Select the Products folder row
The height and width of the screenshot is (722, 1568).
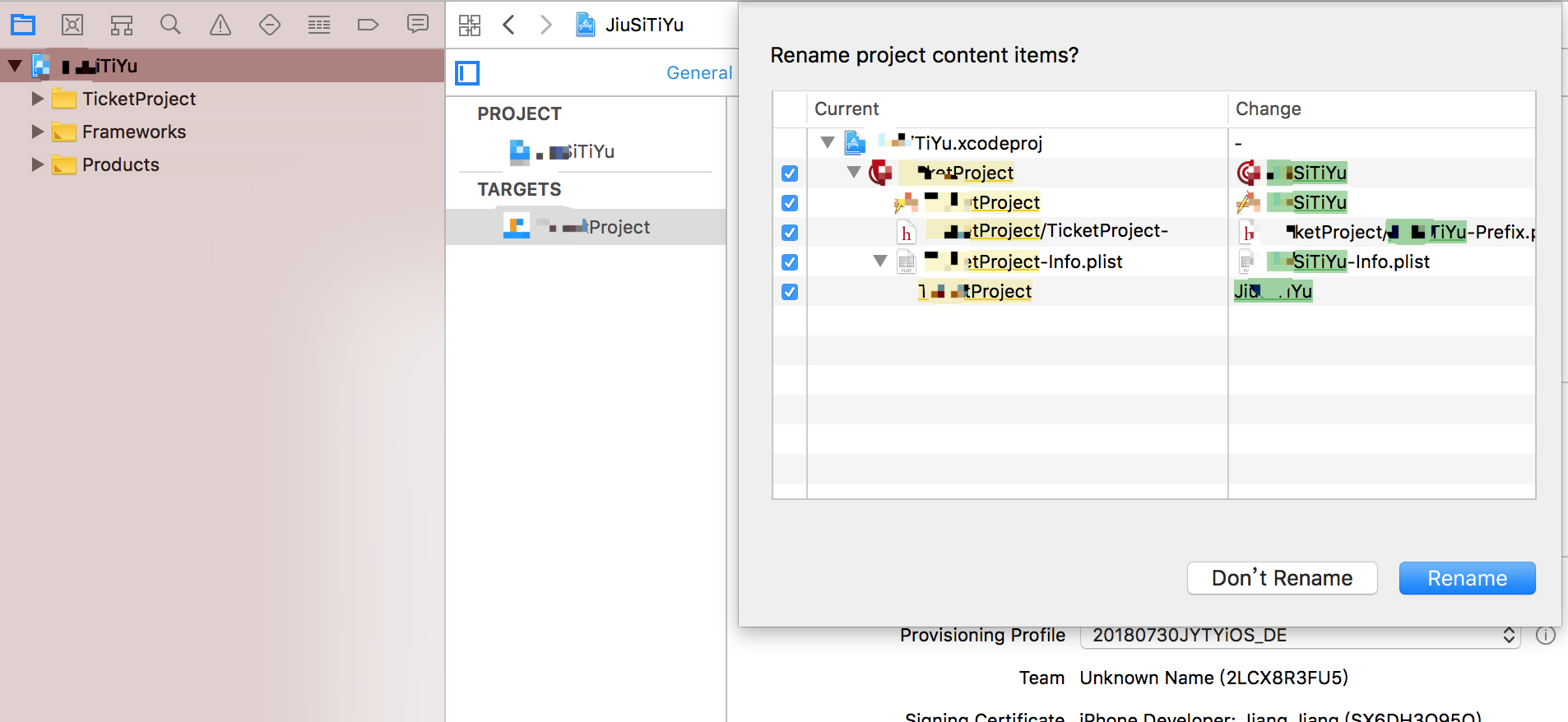pos(222,164)
